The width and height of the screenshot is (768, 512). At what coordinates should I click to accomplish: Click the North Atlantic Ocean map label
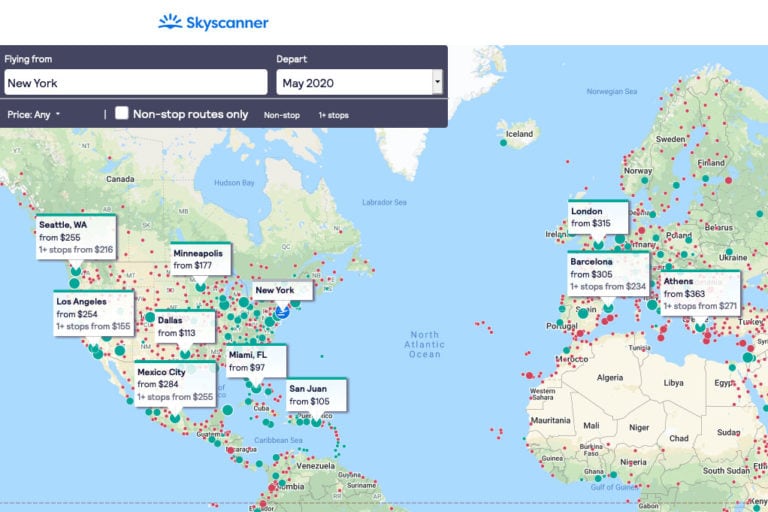click(x=425, y=344)
